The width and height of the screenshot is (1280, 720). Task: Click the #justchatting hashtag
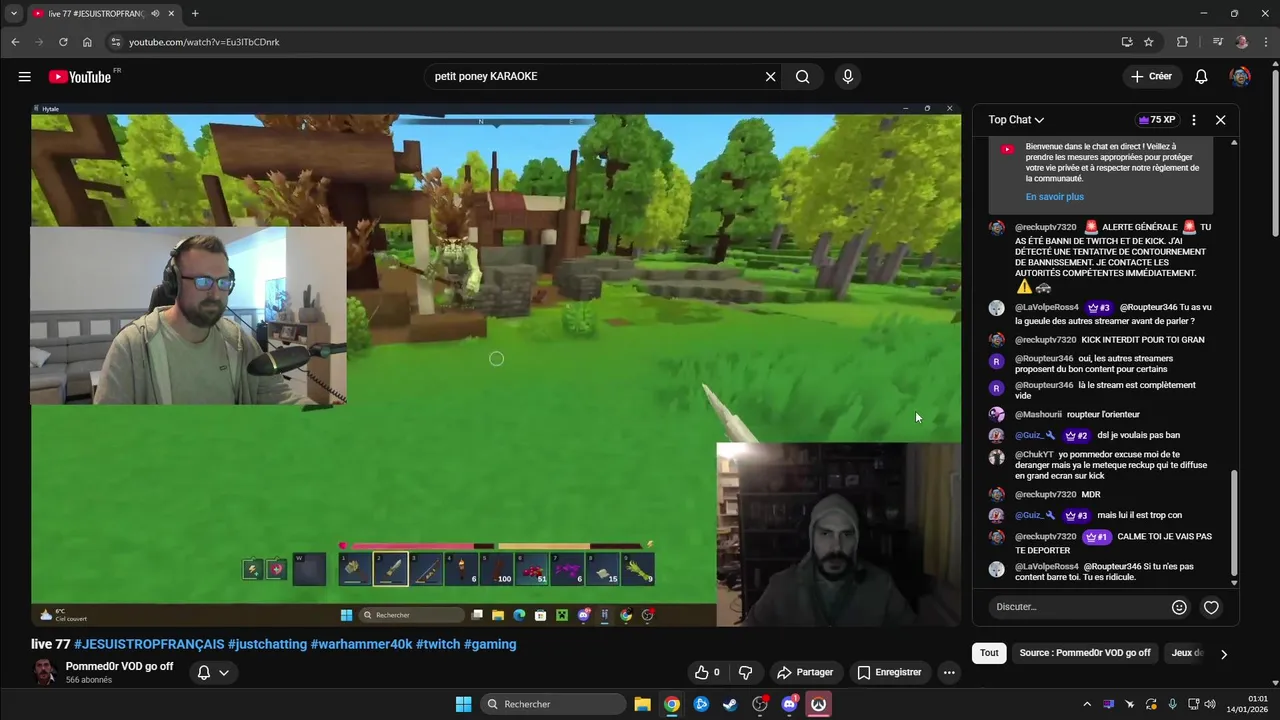click(267, 644)
